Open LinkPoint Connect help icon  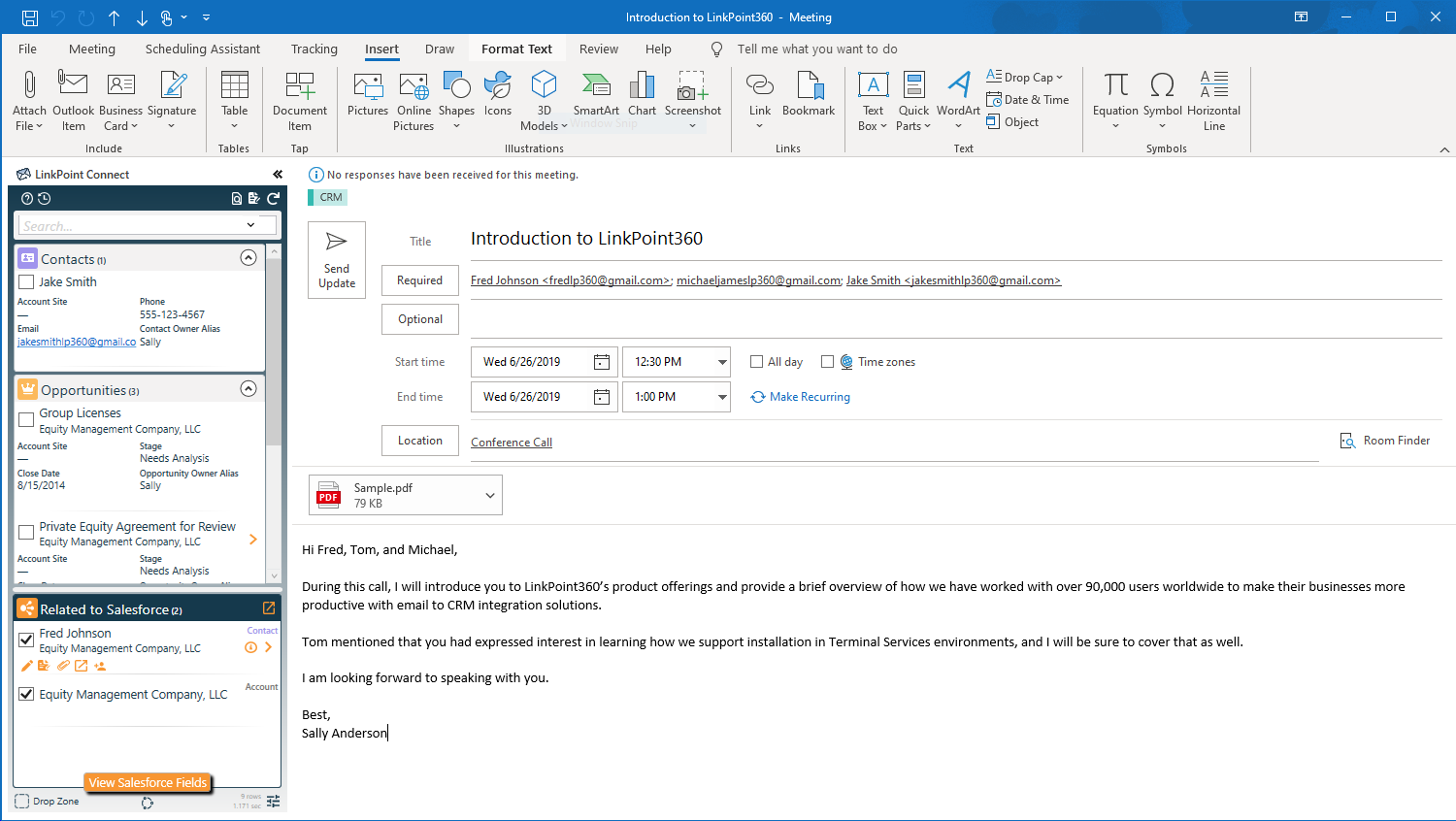click(27, 198)
